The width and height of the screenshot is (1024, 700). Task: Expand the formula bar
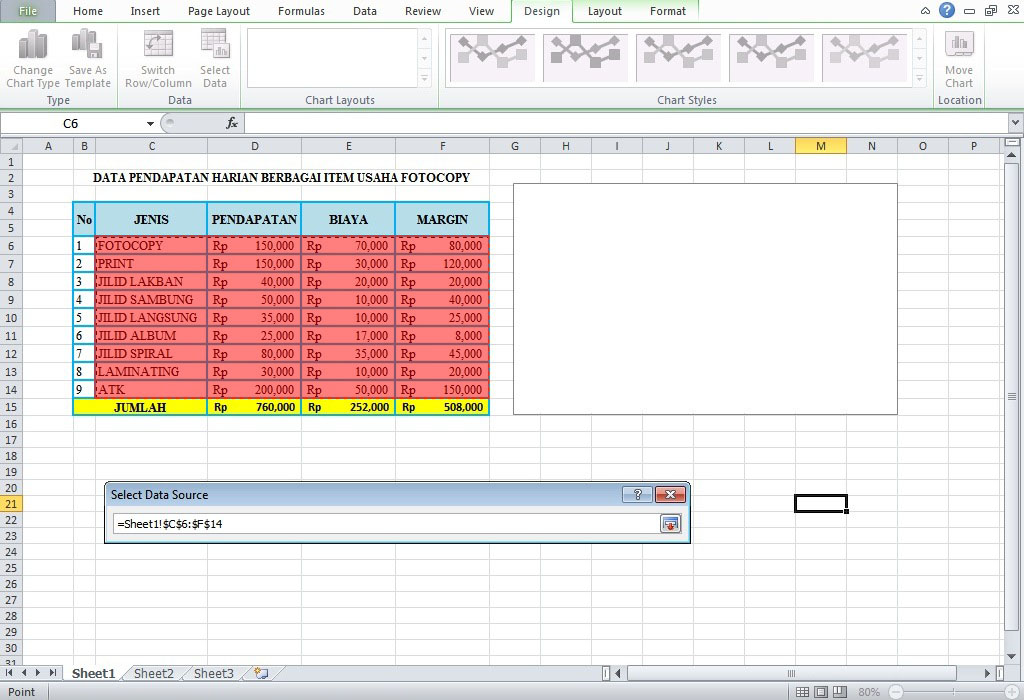tap(1015, 123)
